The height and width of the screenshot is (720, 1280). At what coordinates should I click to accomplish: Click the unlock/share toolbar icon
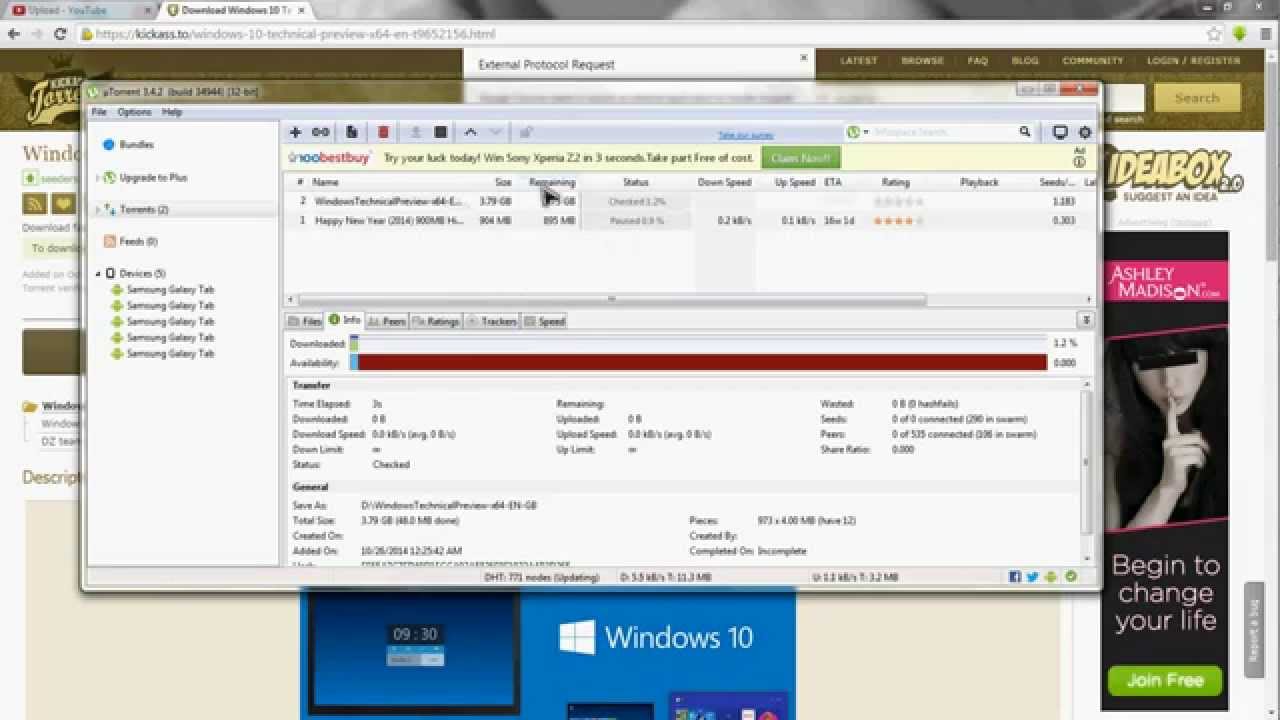coord(526,132)
